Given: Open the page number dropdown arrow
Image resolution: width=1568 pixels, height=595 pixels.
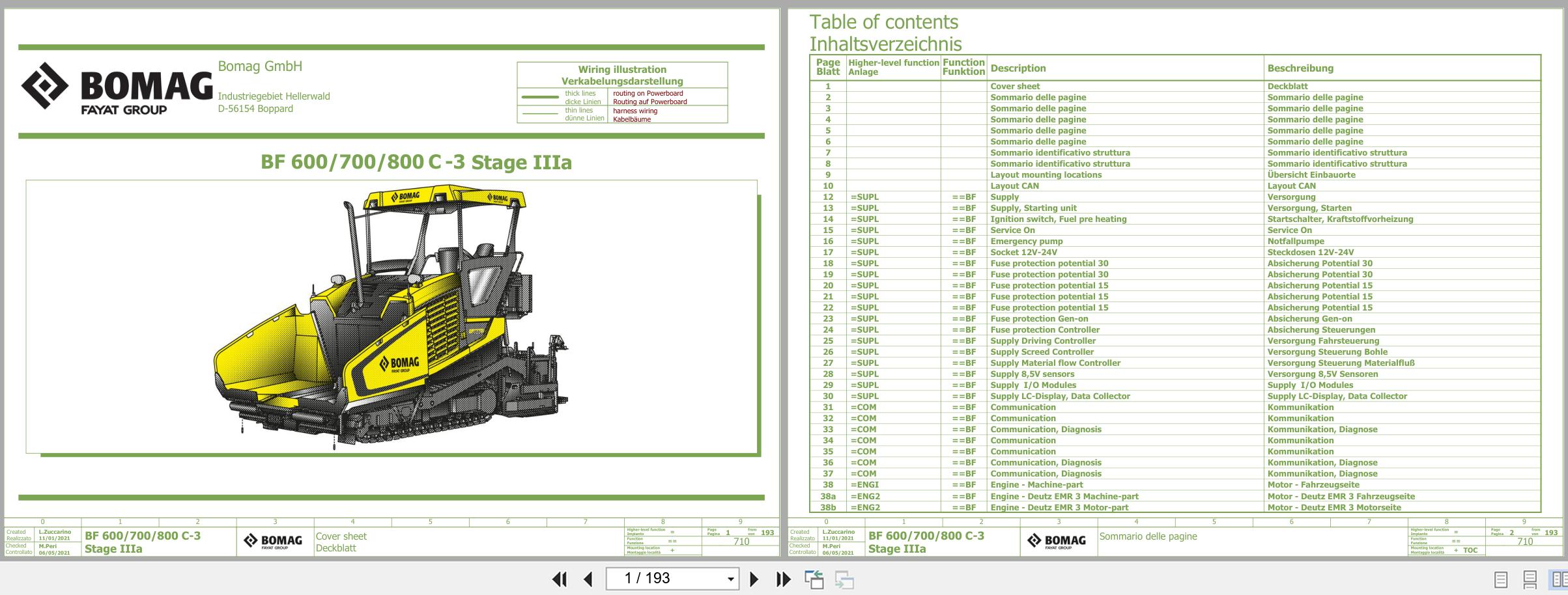Looking at the screenshot, I should (x=730, y=579).
